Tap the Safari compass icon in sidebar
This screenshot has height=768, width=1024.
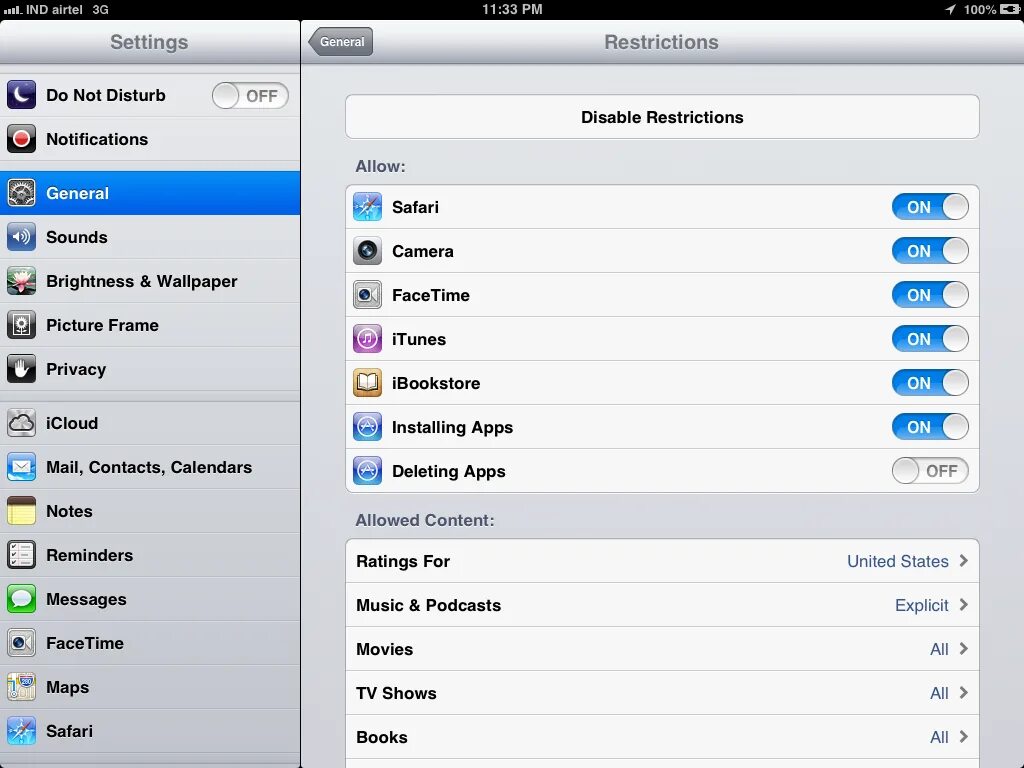tap(22, 731)
